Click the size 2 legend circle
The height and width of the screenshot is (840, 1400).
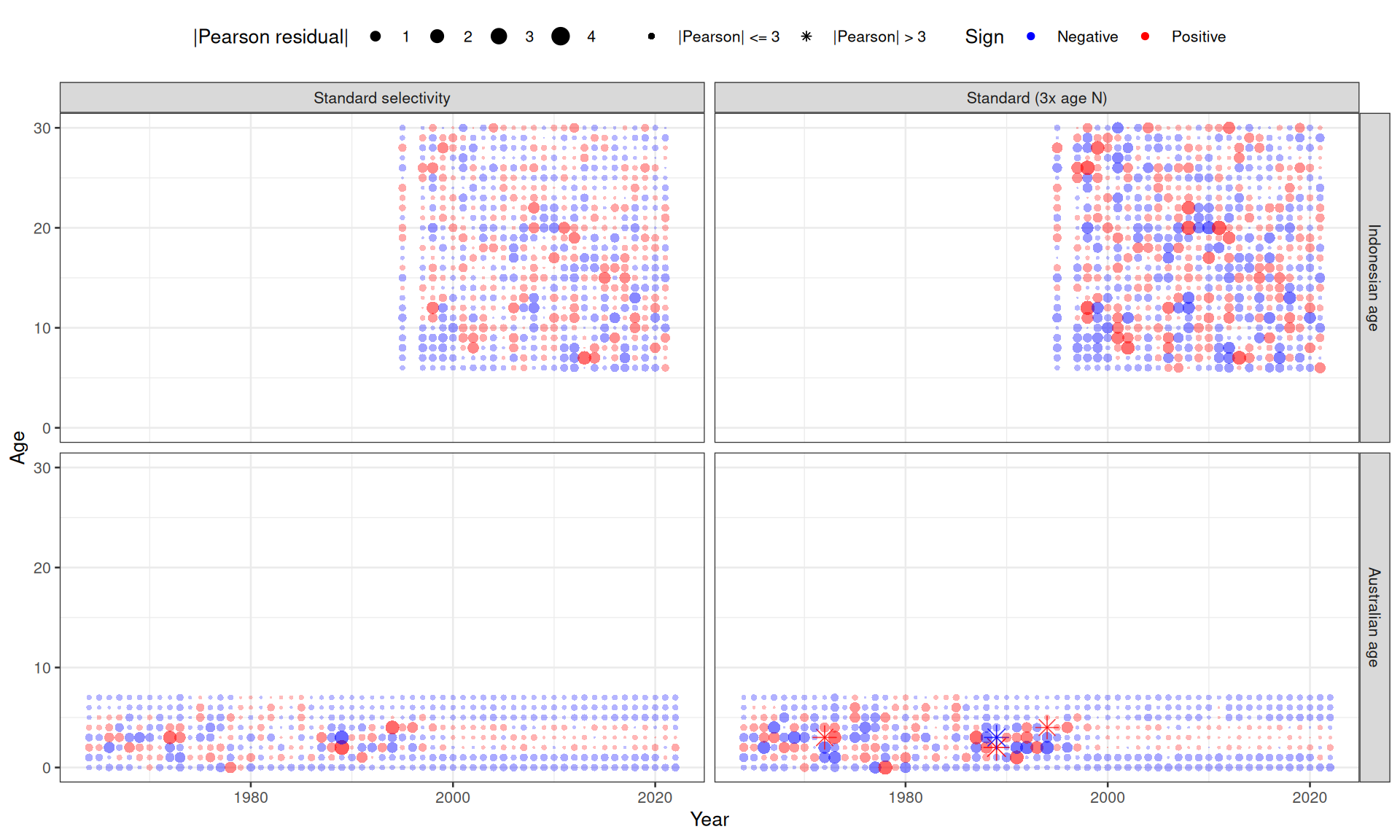437,36
